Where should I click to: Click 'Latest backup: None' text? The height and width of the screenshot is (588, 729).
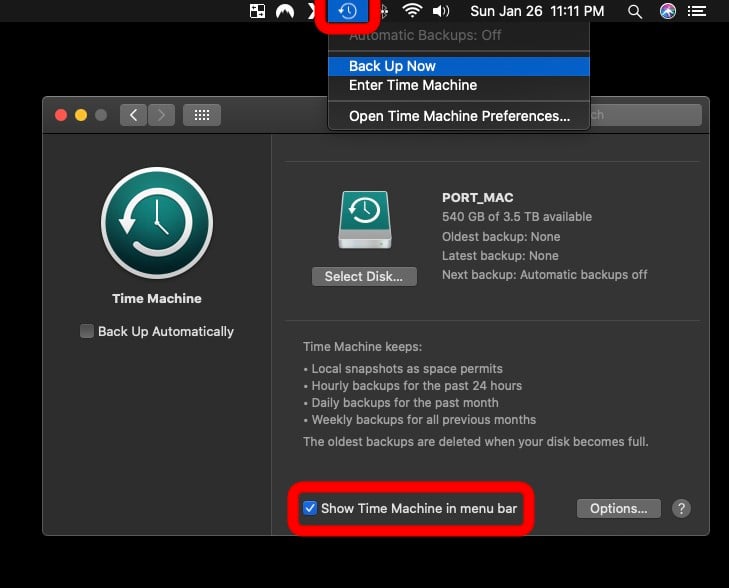click(500, 256)
